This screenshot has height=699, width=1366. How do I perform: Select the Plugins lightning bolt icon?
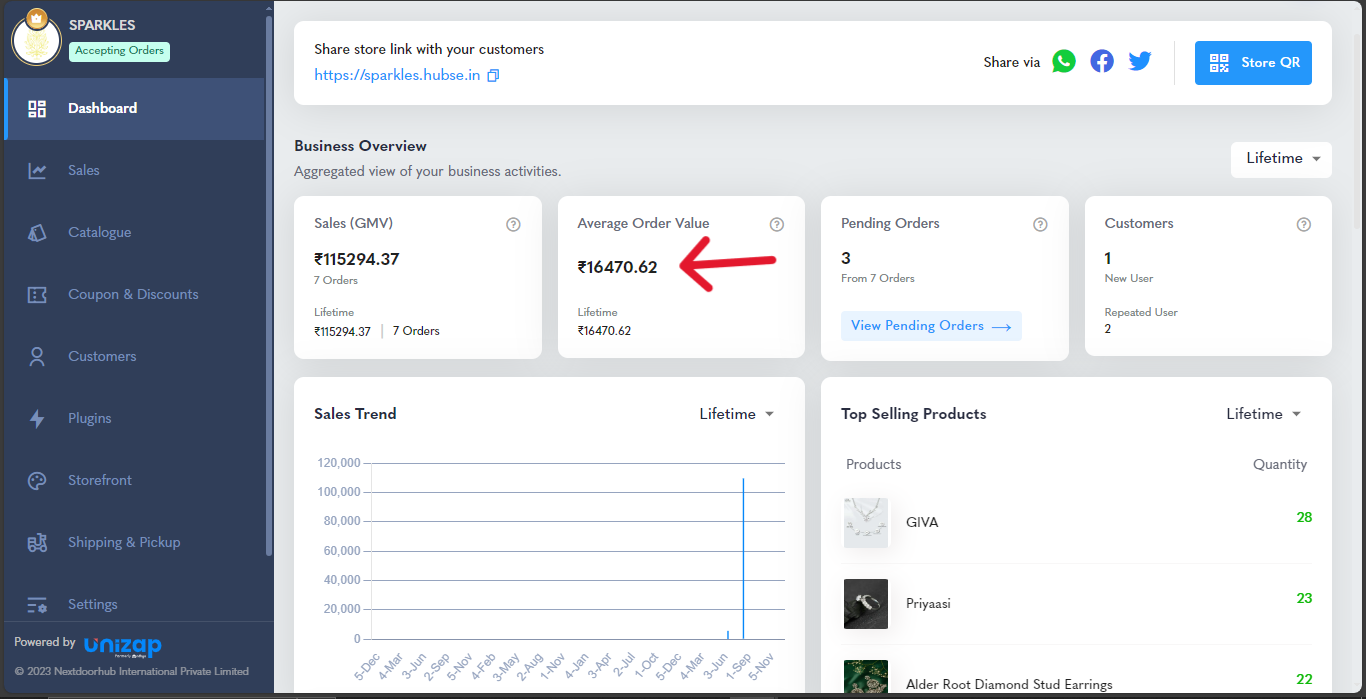pyautogui.click(x=37, y=419)
